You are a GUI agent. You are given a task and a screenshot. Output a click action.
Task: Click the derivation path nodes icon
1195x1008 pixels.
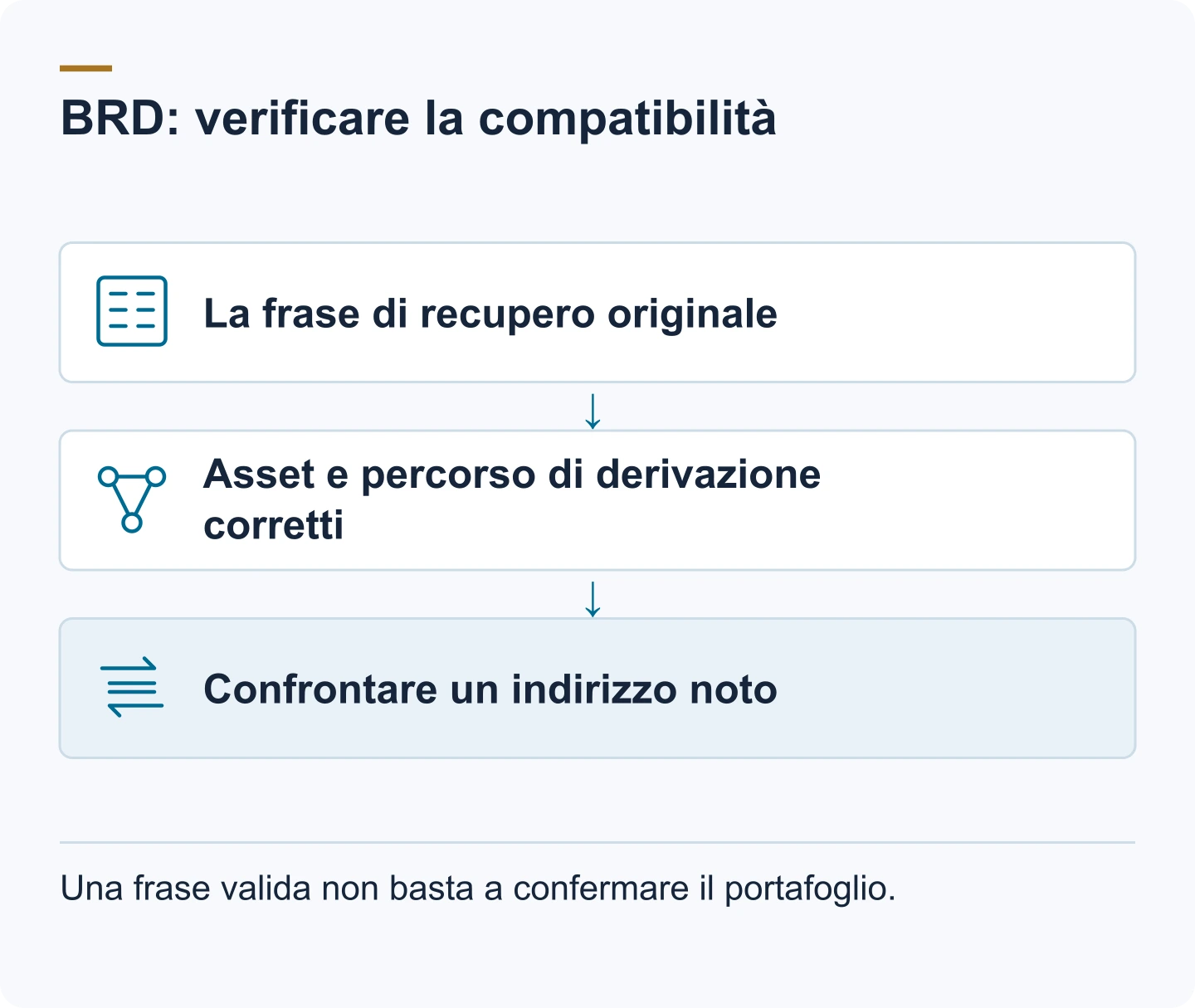pos(132,499)
